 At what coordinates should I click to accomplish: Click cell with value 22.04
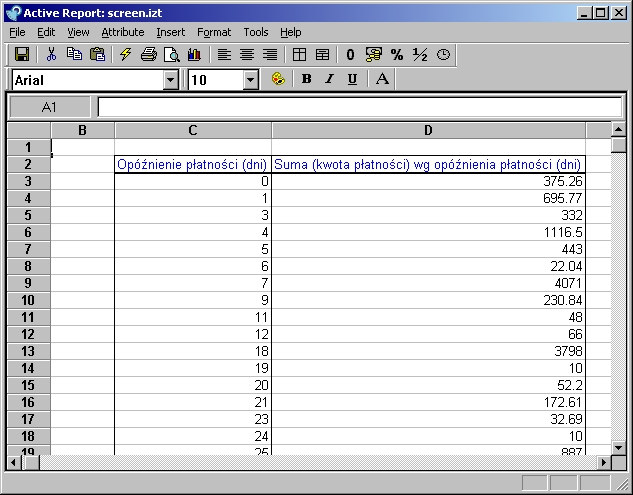[x=428, y=266]
